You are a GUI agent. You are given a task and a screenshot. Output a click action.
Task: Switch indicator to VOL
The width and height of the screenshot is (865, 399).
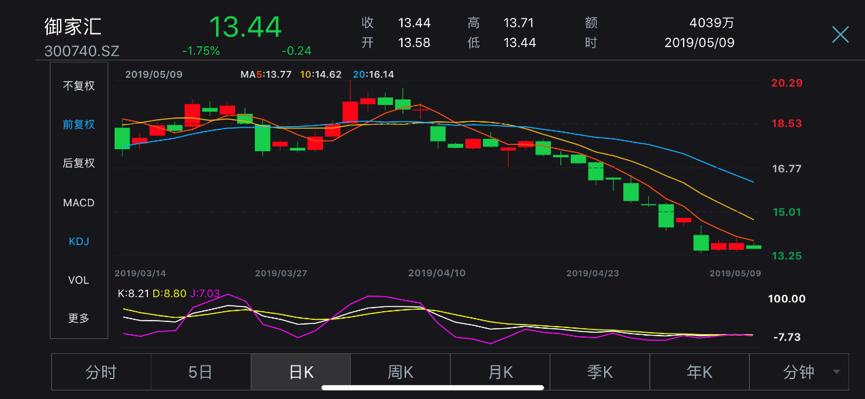pyautogui.click(x=78, y=280)
